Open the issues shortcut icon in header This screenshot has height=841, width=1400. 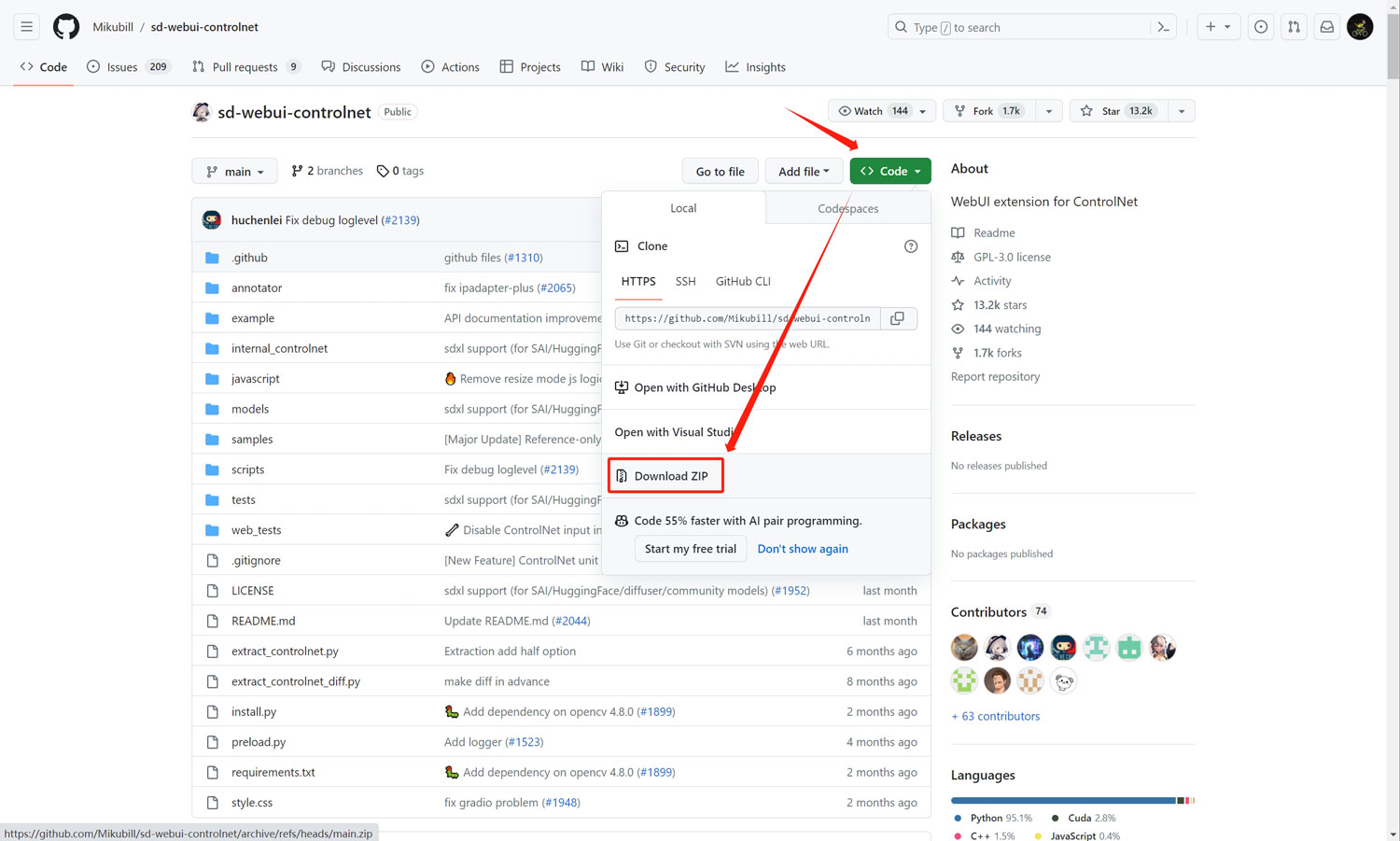coord(1261,27)
